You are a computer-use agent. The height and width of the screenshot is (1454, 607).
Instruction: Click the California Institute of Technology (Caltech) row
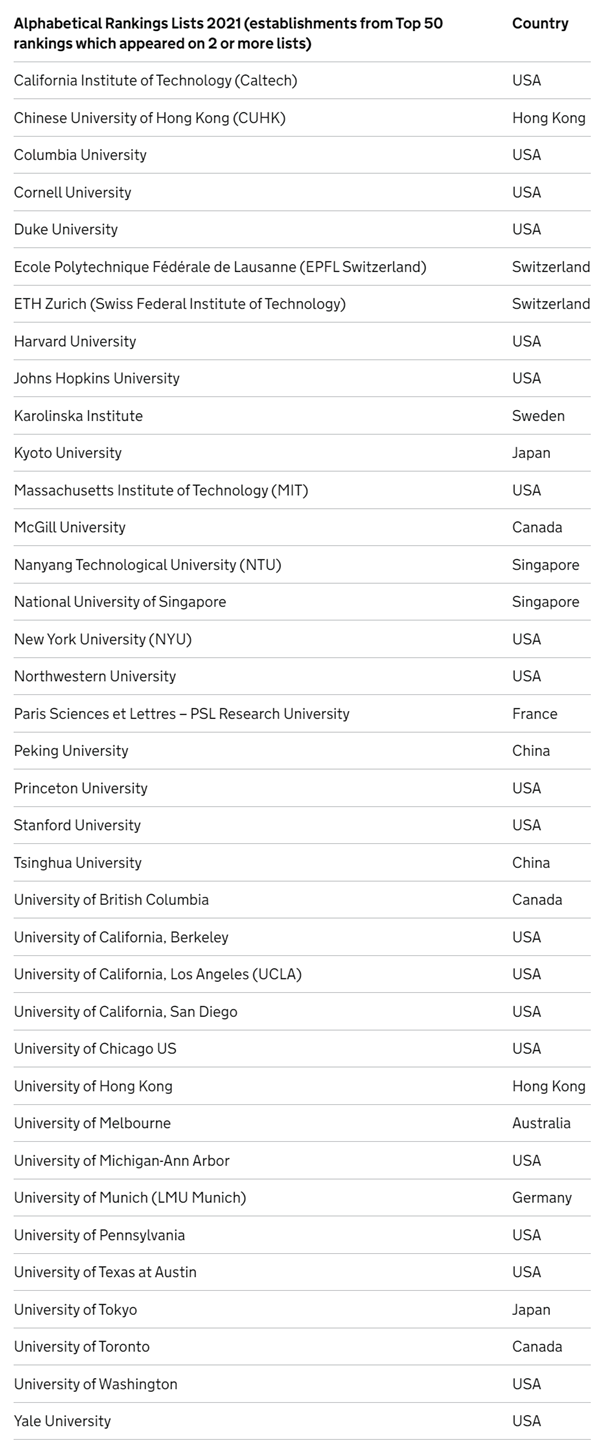click(302, 80)
